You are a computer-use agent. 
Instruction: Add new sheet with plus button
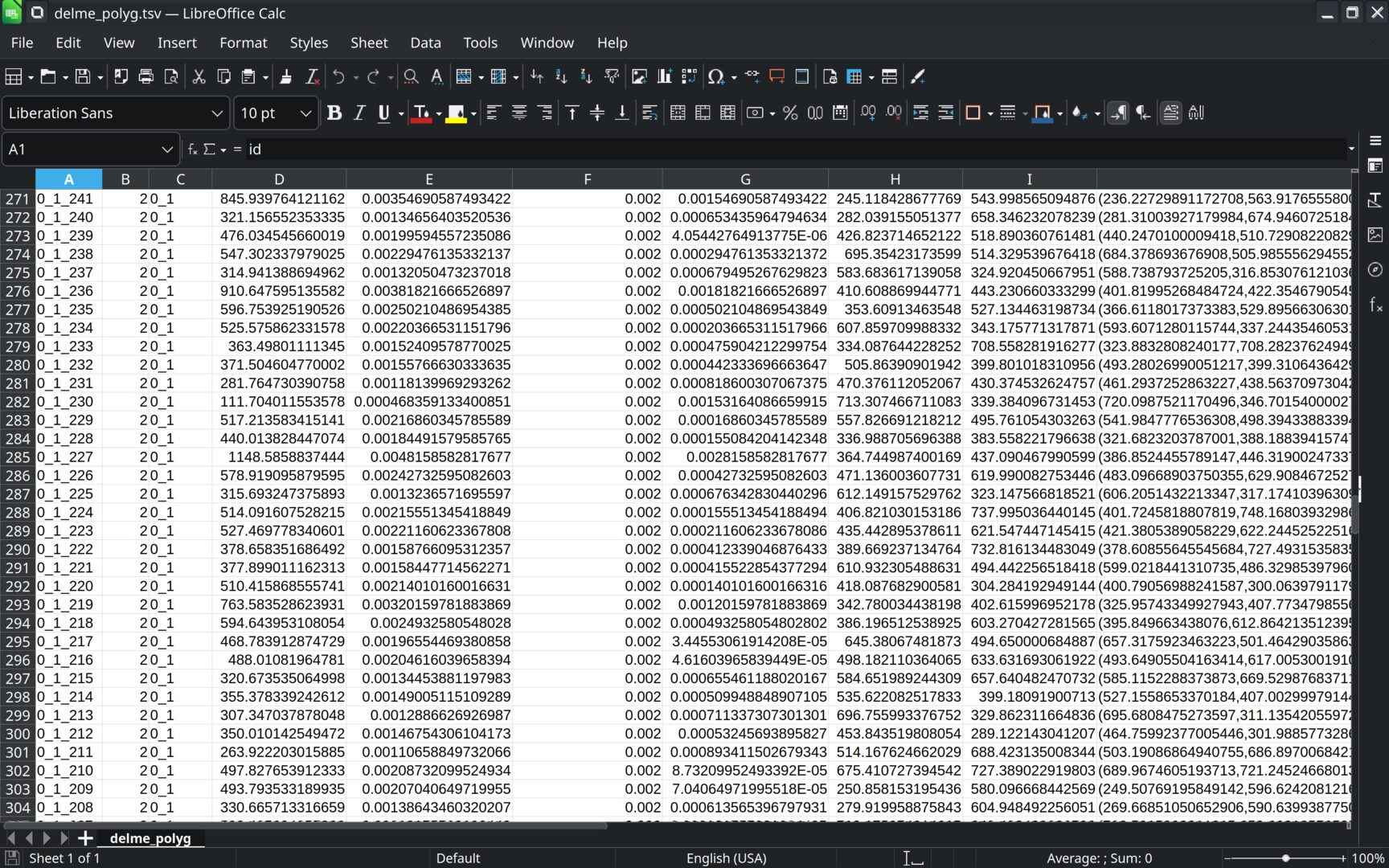[x=85, y=838]
